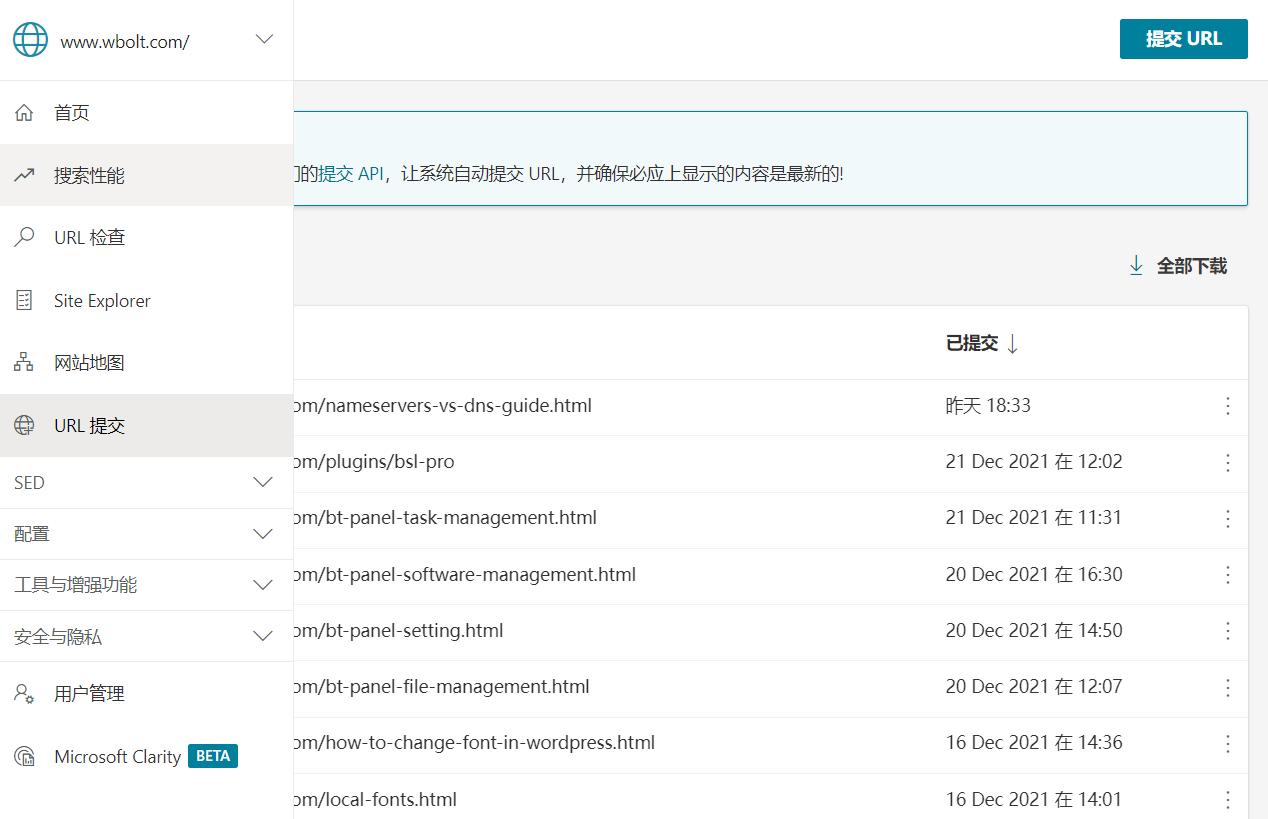Click the 提交 URL button
1268x819 pixels.
click(x=1183, y=39)
